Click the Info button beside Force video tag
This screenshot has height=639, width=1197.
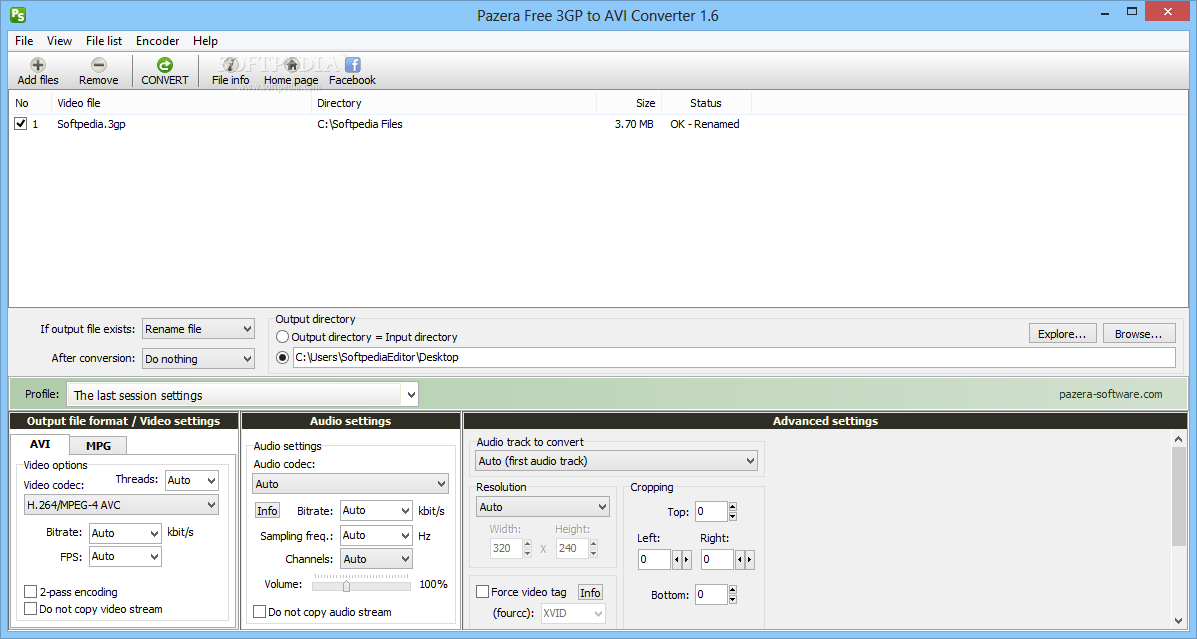point(590,592)
